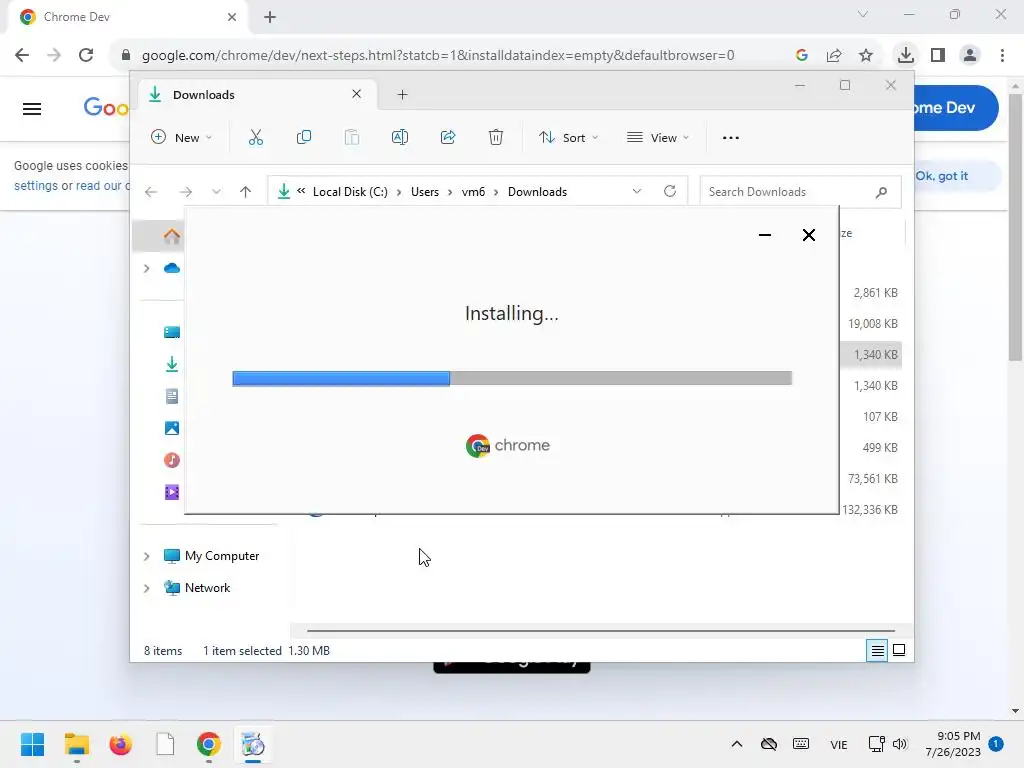Screen dimensions: 1024x768
Task: Open Chrome side panel icon
Action: 938,55
